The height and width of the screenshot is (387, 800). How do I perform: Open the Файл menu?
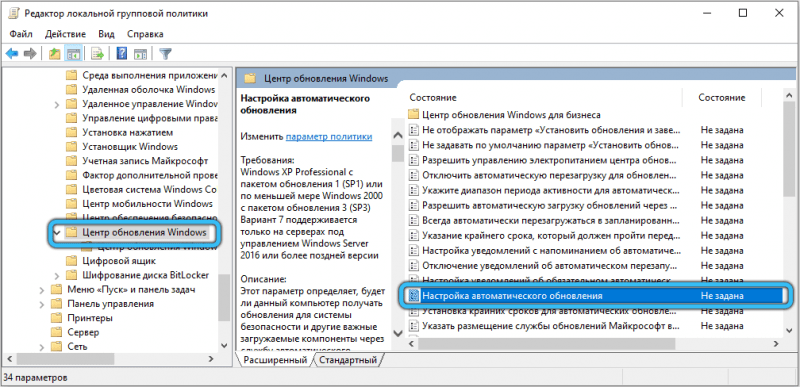coord(21,34)
